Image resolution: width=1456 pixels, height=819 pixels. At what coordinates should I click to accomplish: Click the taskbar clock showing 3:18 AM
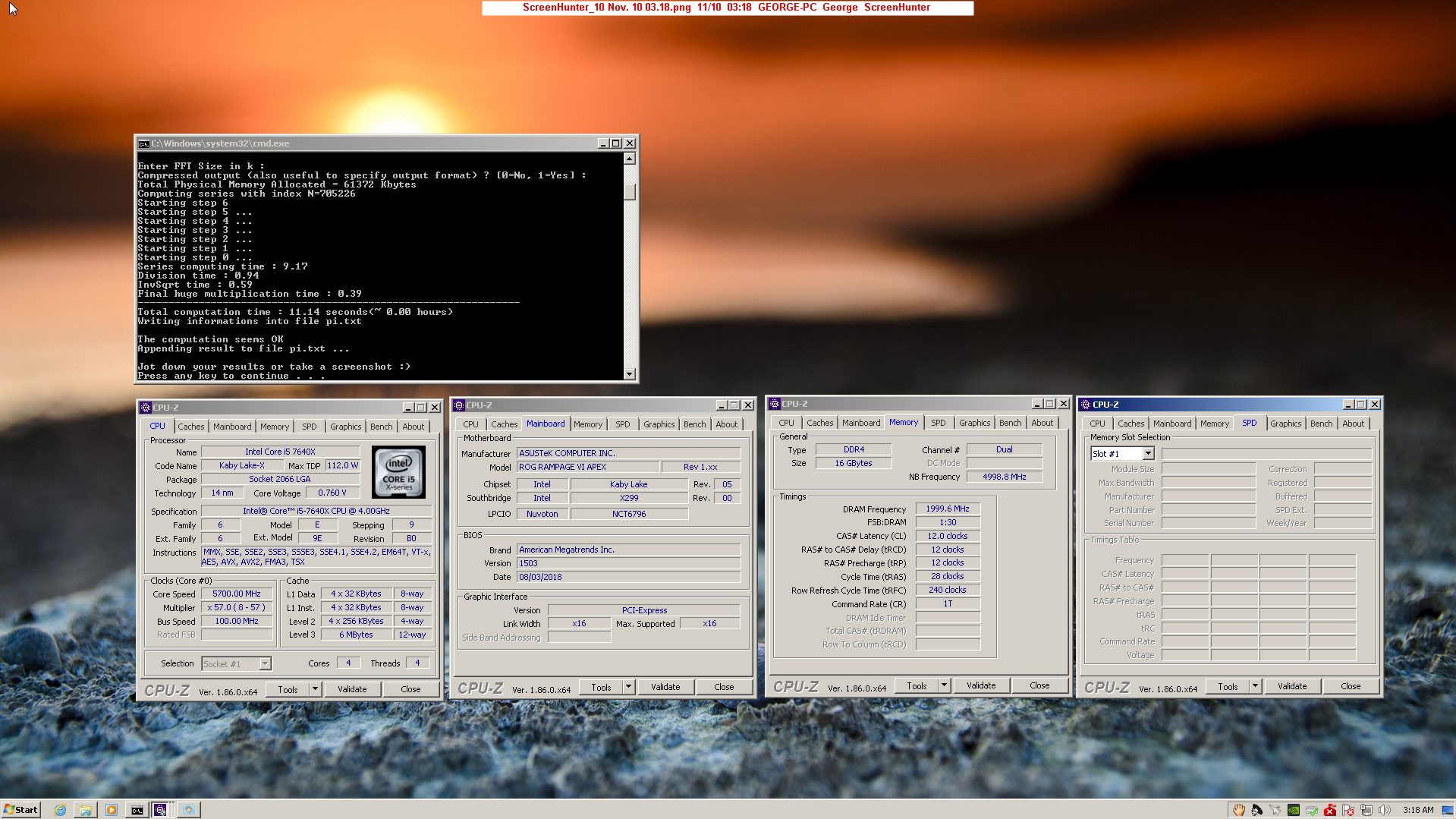(1418, 810)
